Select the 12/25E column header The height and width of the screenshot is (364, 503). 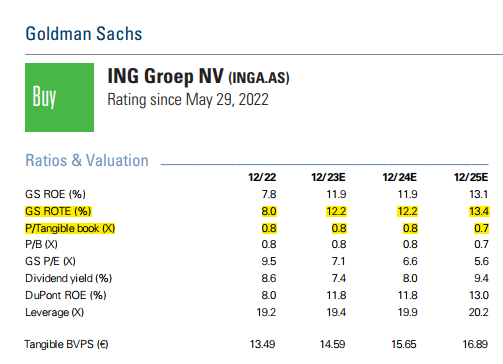click(471, 177)
